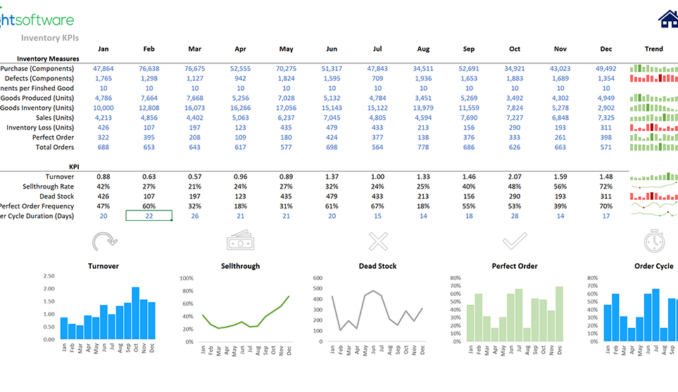Click the Order Cycle stopwatch icon
Viewport: 678px width, 392px height.
654,241
